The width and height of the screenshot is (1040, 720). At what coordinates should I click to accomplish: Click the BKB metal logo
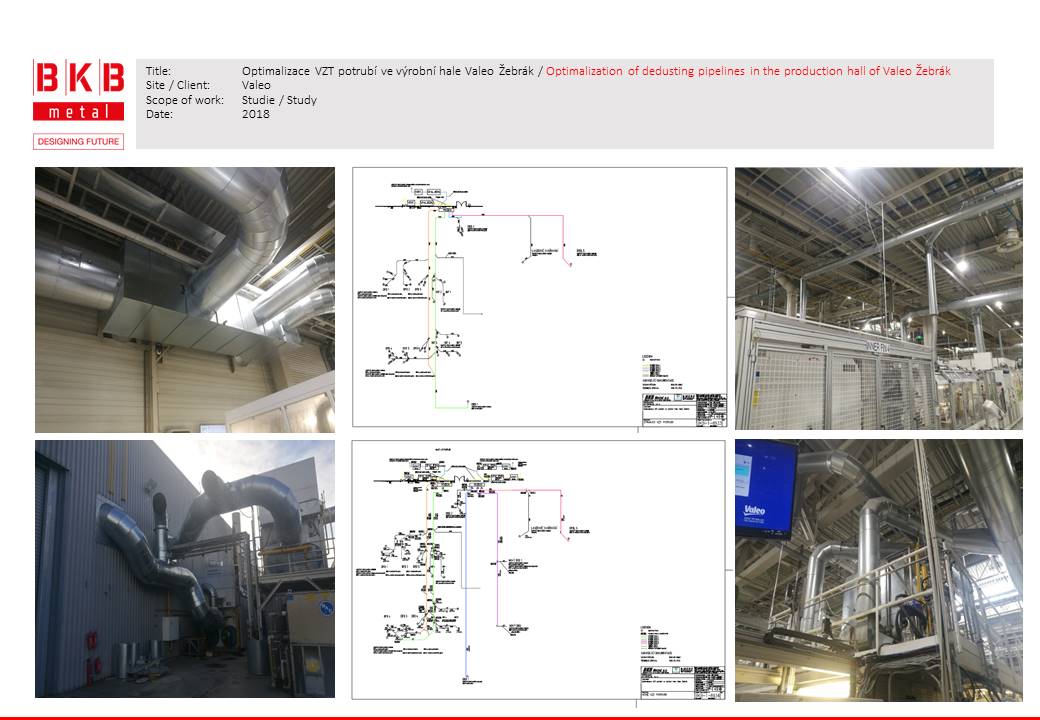point(79,91)
